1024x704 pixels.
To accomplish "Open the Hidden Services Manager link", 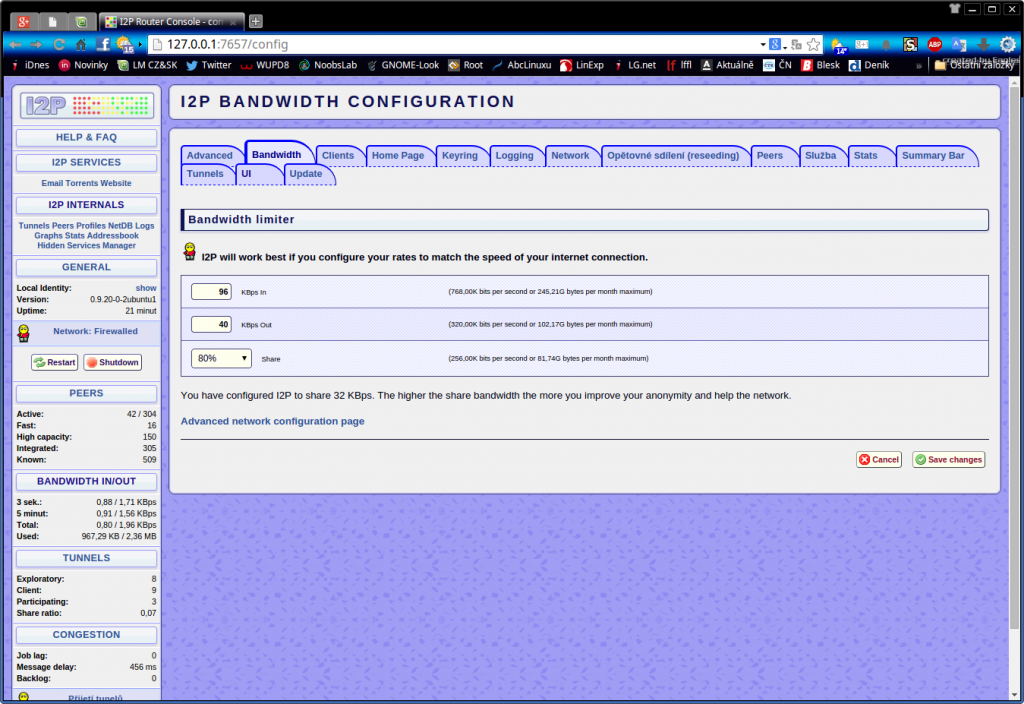I will click(x=86, y=246).
